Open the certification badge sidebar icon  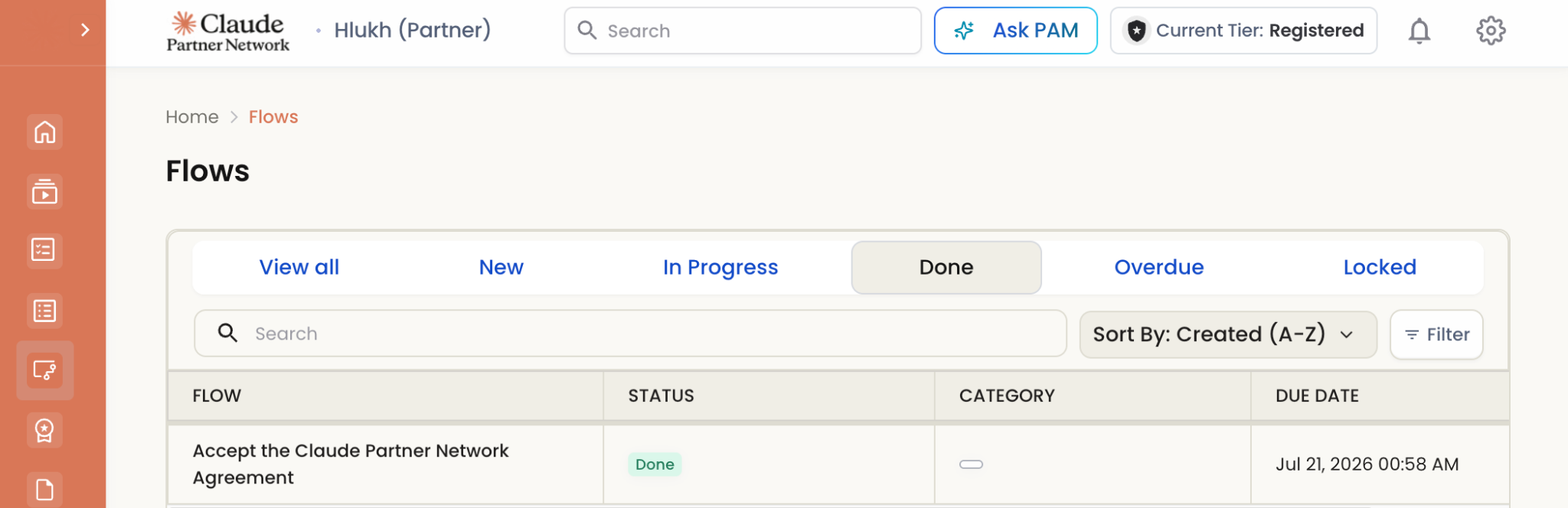[x=44, y=430]
